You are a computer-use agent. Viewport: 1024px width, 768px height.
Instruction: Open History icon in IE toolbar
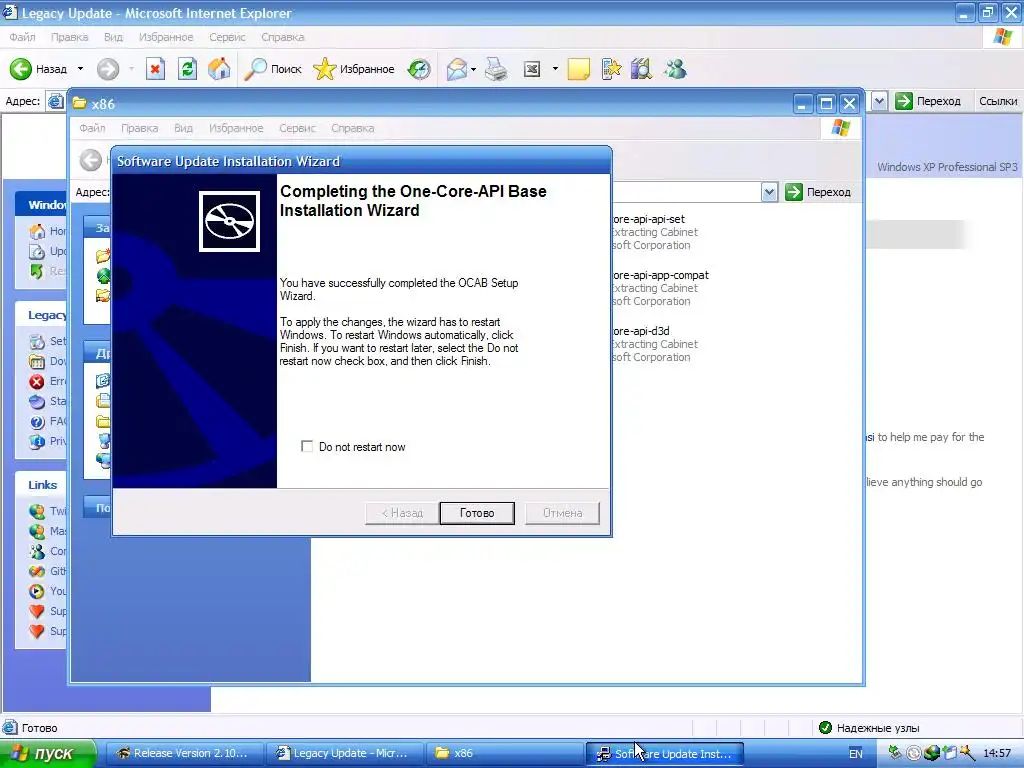pos(419,69)
